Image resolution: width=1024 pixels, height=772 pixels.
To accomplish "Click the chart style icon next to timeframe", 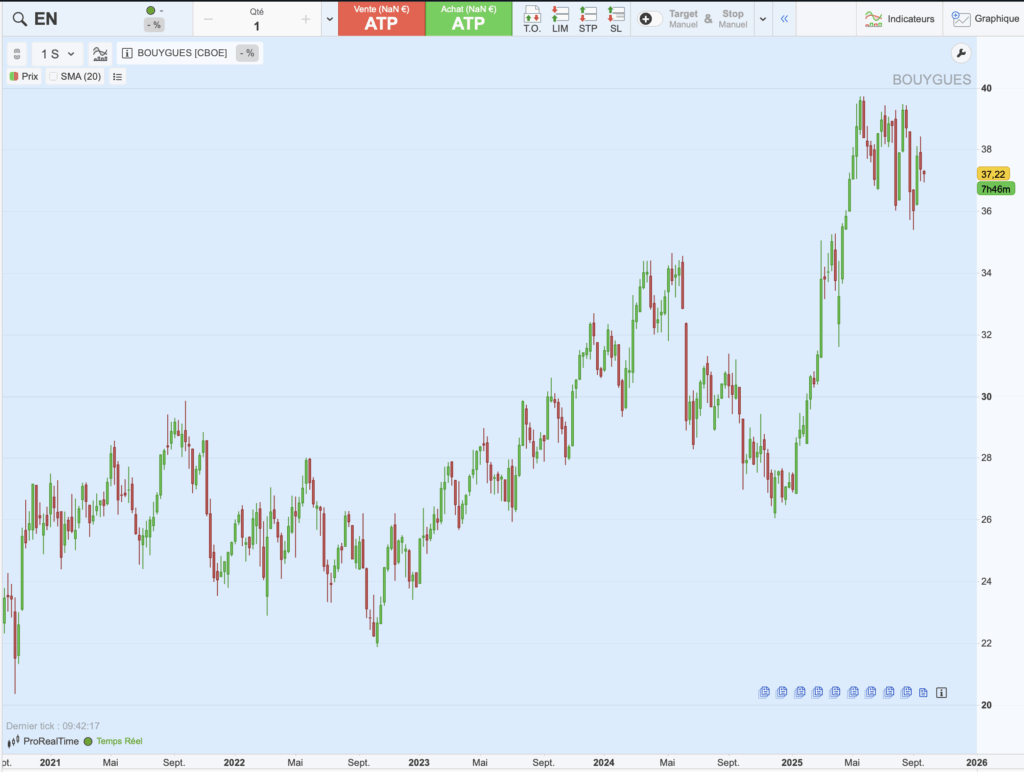I will tap(100, 54).
